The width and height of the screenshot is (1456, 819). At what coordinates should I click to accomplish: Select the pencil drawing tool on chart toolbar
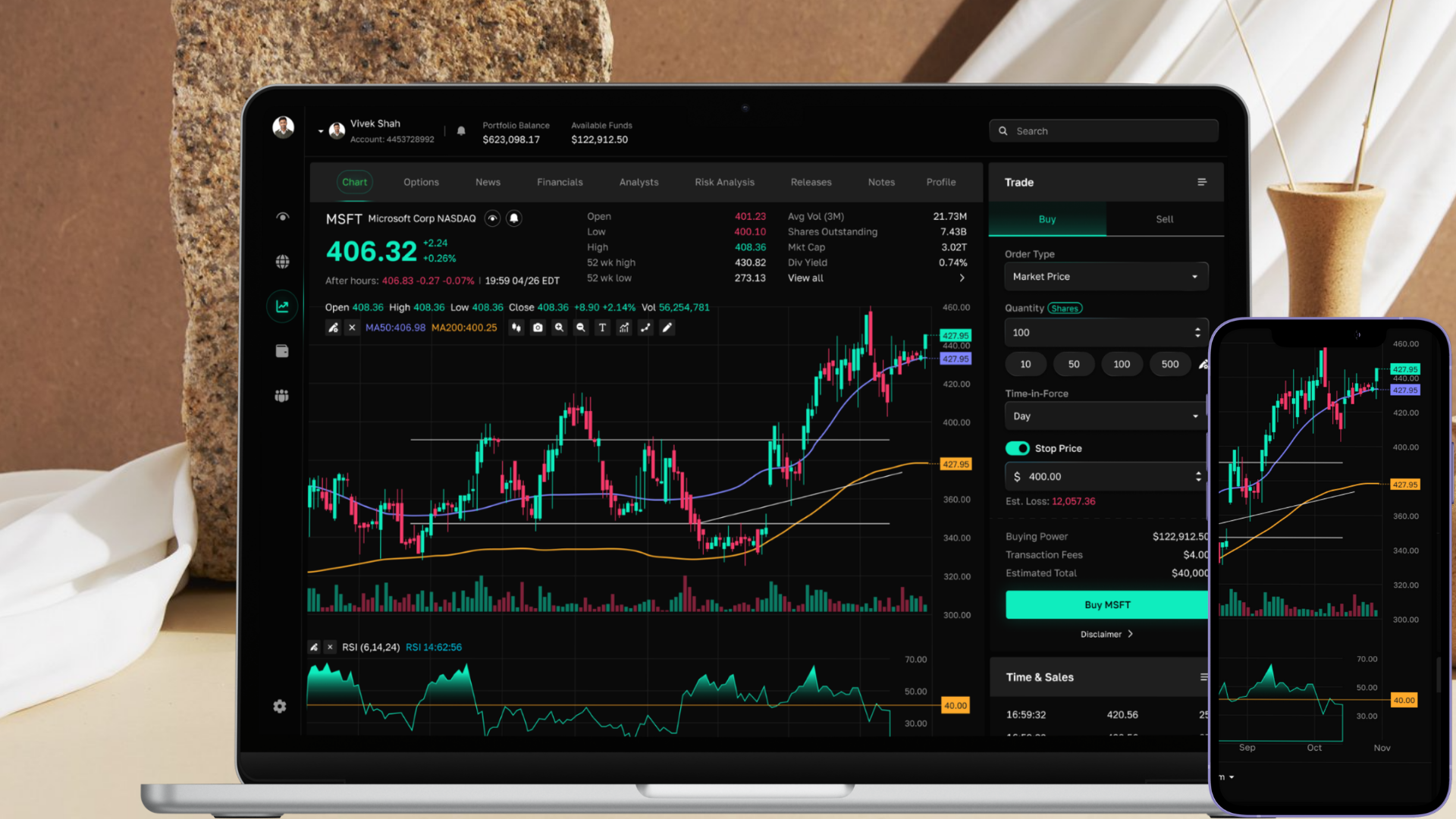click(x=667, y=328)
